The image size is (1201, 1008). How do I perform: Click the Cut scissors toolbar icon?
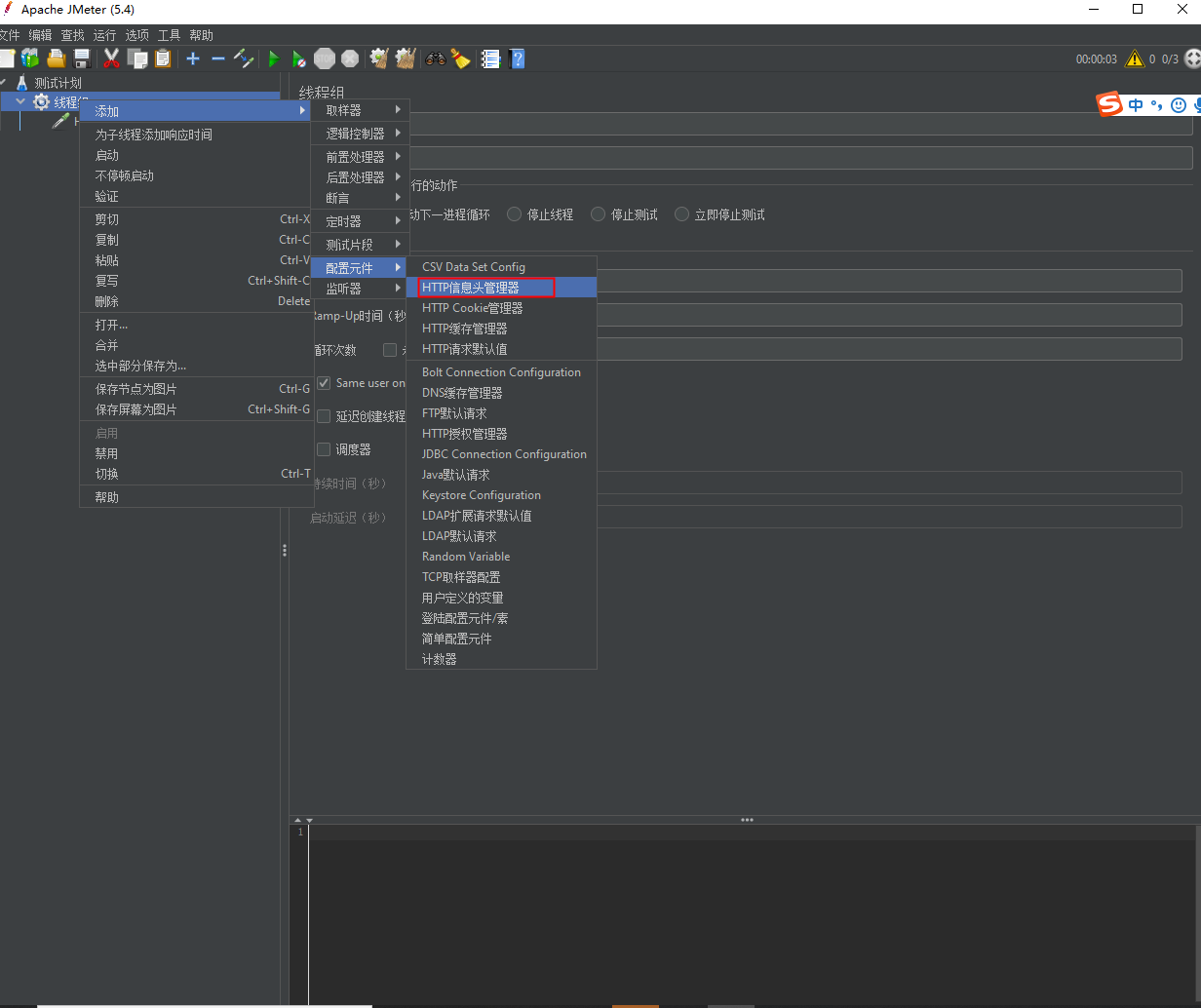111,59
